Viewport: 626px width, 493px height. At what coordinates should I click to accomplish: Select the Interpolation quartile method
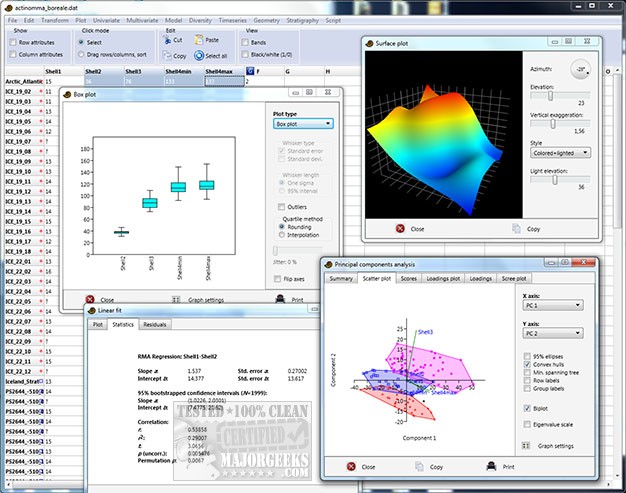point(281,235)
